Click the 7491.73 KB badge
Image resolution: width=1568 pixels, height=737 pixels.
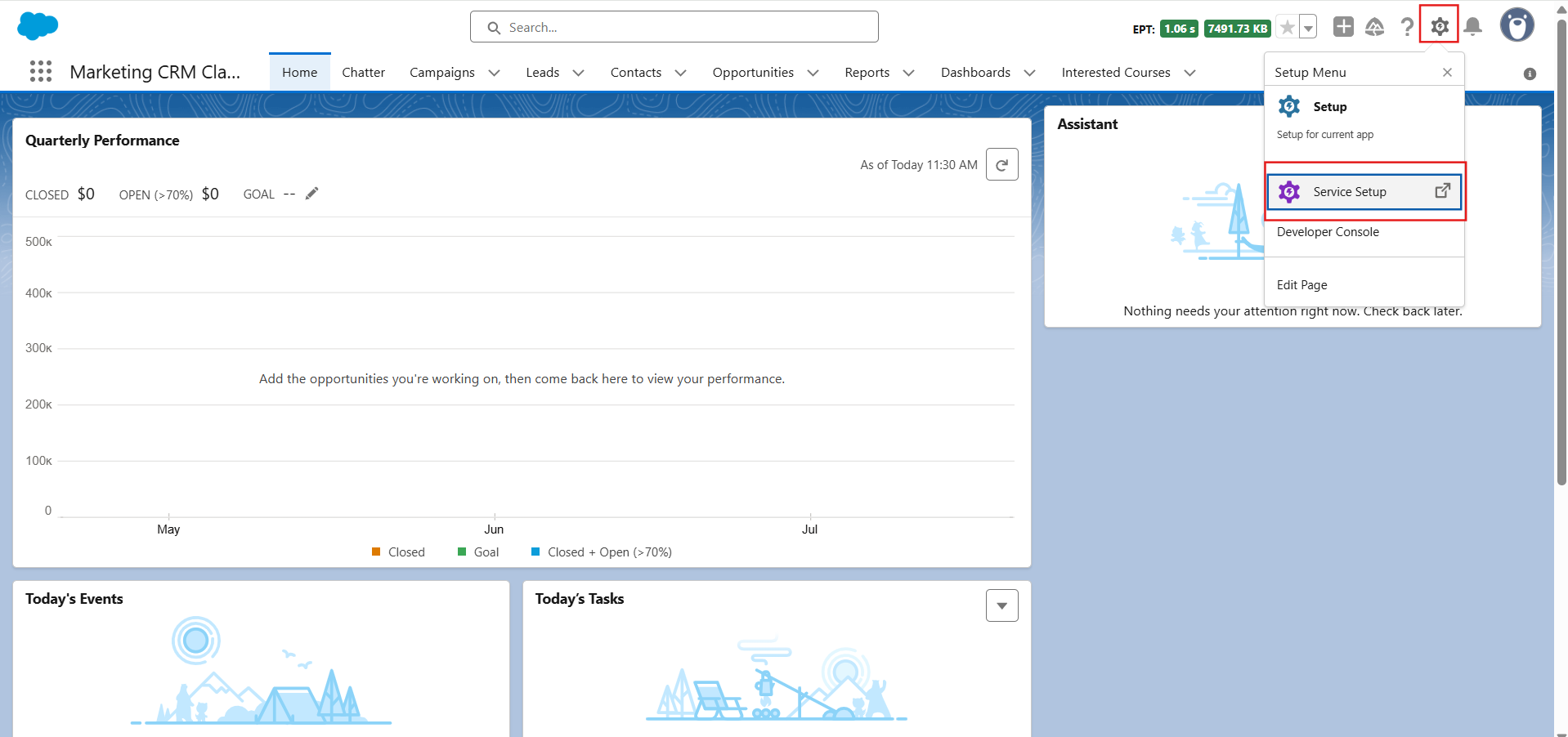coord(1238,29)
